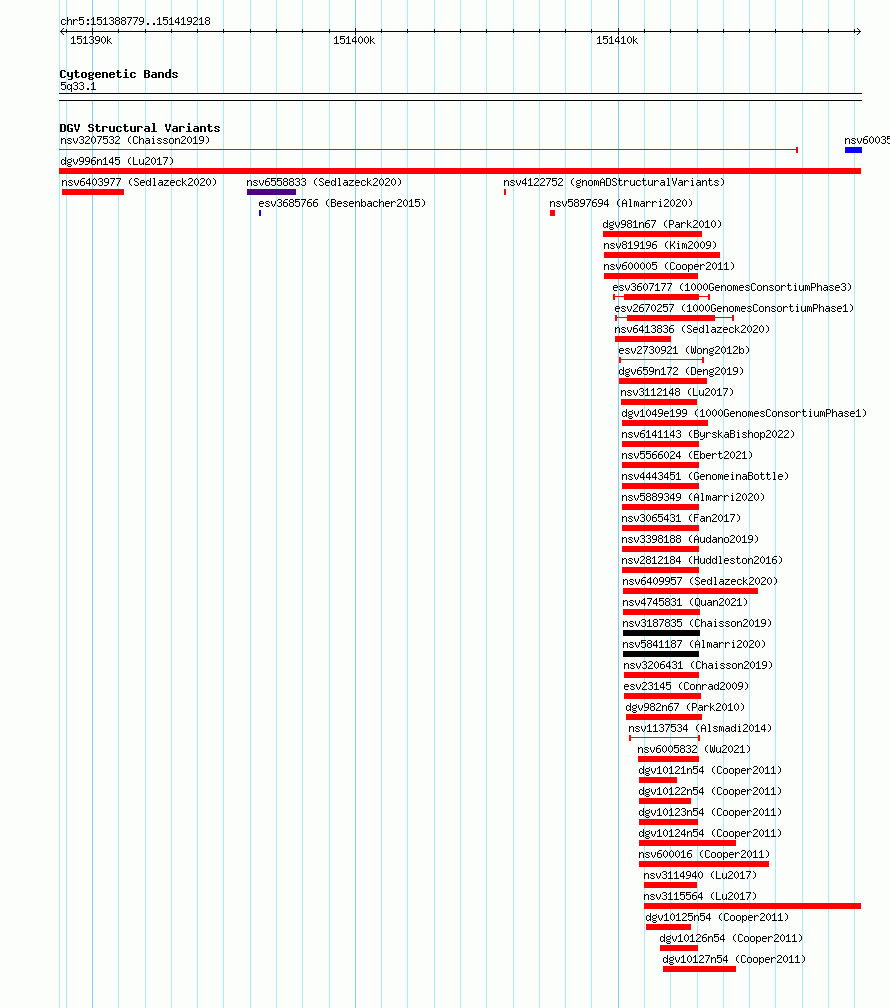Select dgv1049e199 (1000GenomesConsortiumPhase1) label
890x1008 pixels.
[x=744, y=413]
